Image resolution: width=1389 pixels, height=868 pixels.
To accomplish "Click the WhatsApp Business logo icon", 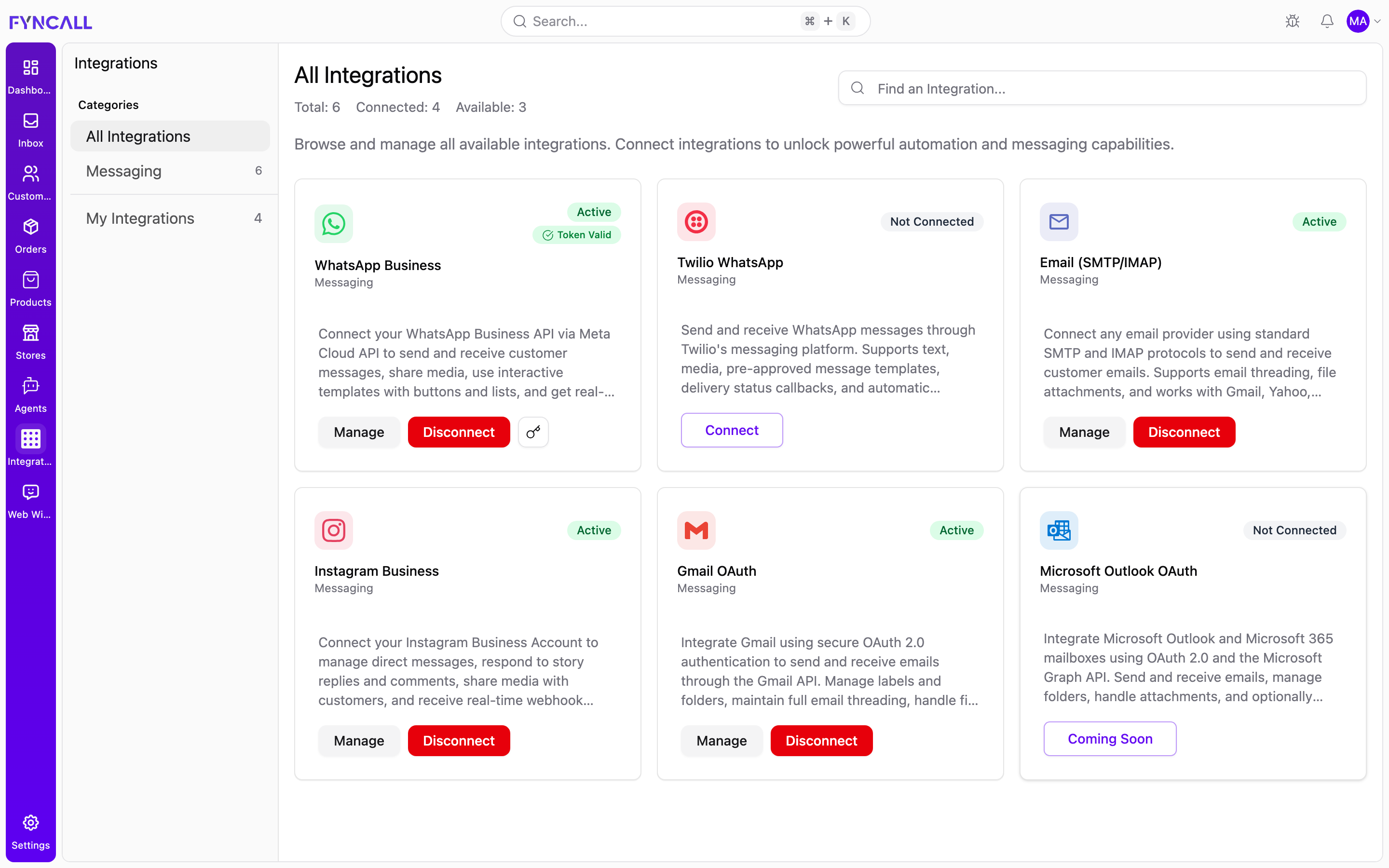I will coord(333,223).
